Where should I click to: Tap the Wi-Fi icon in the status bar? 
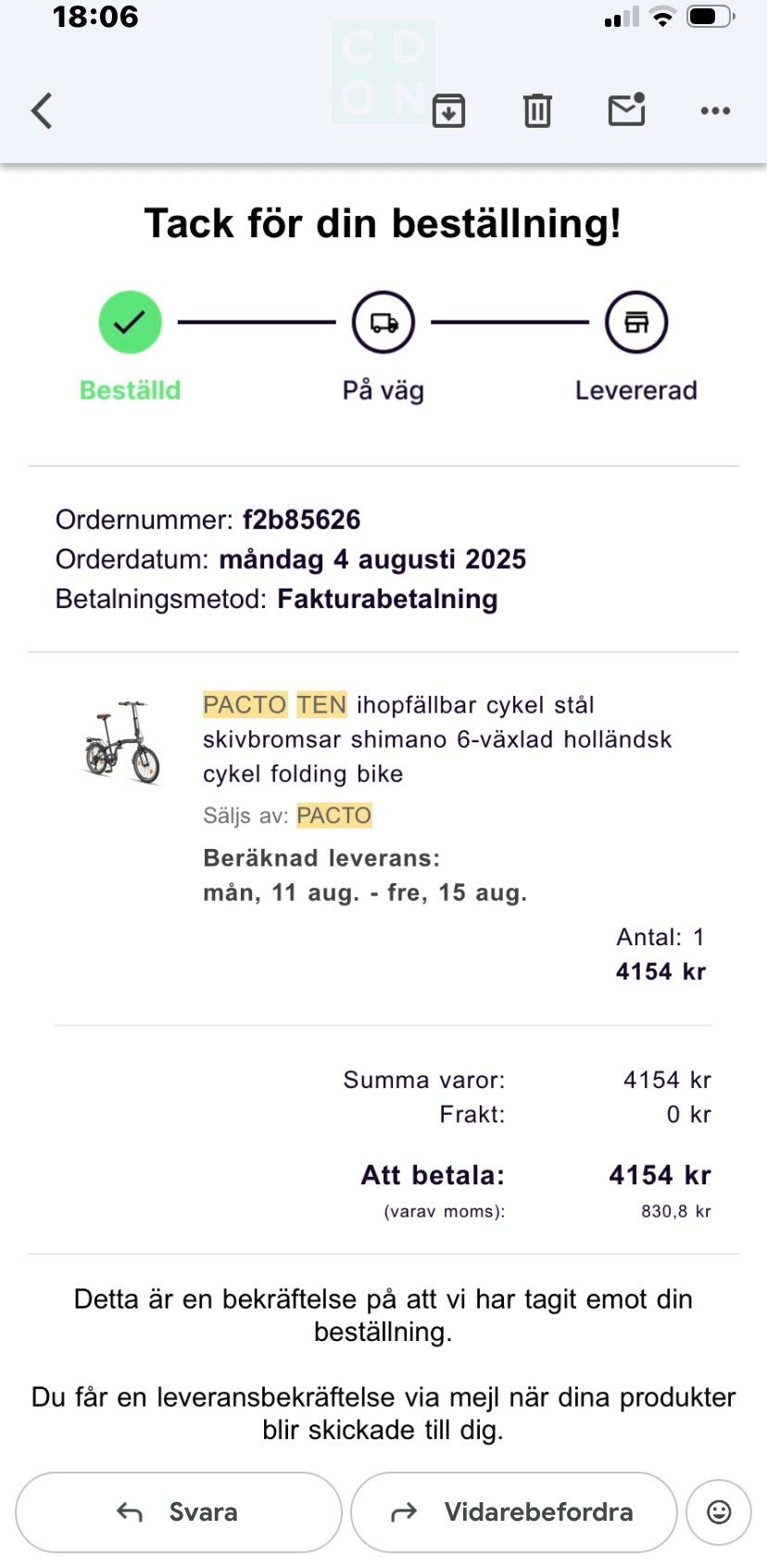pos(662,17)
